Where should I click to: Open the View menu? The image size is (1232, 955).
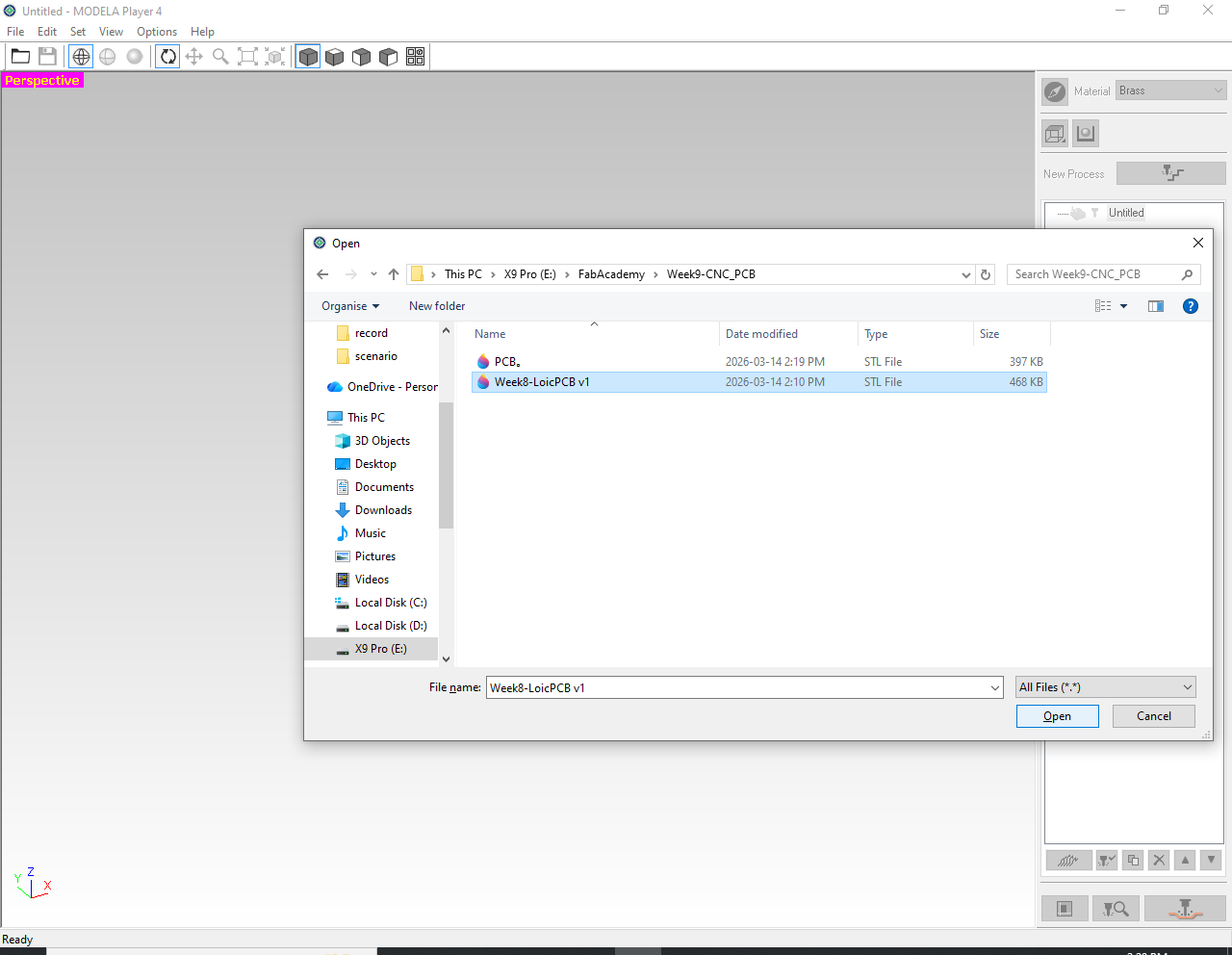(x=111, y=32)
